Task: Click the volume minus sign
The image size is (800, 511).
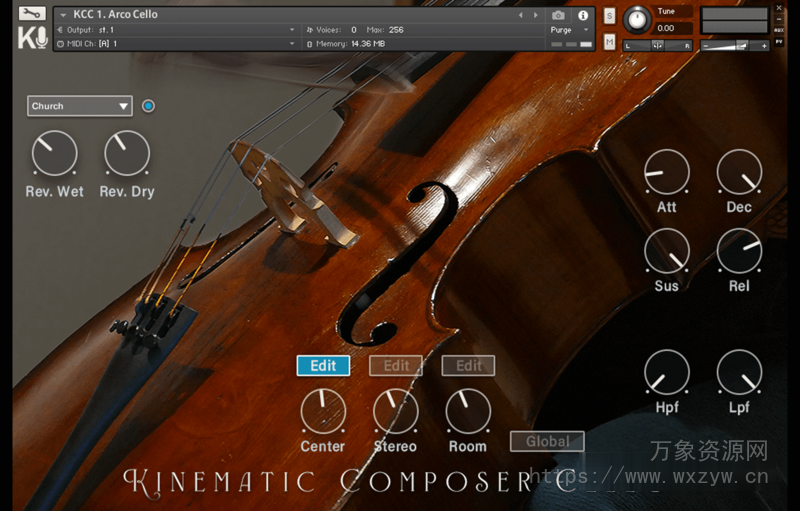Action: click(706, 46)
